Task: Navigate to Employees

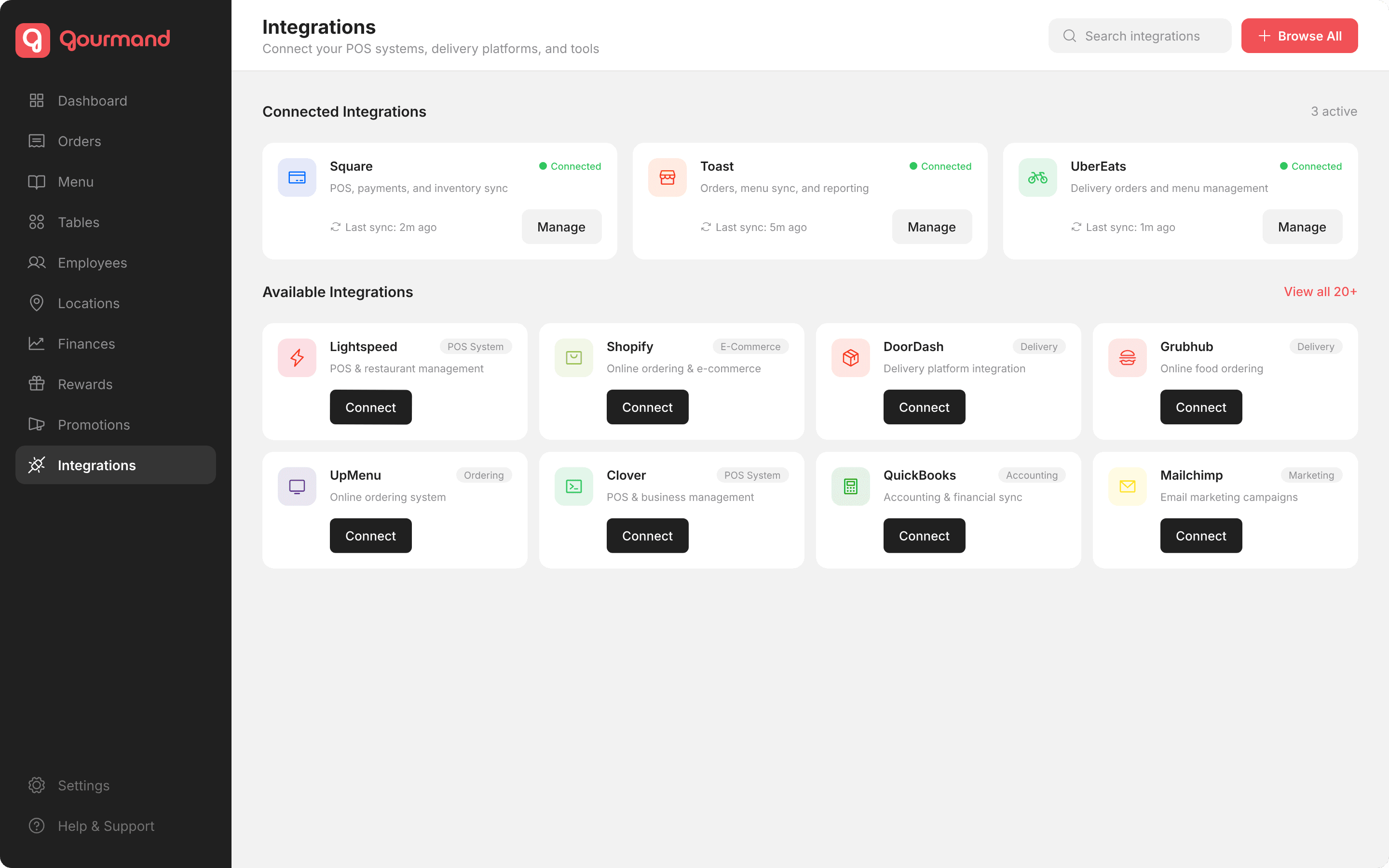Action: [x=115, y=263]
